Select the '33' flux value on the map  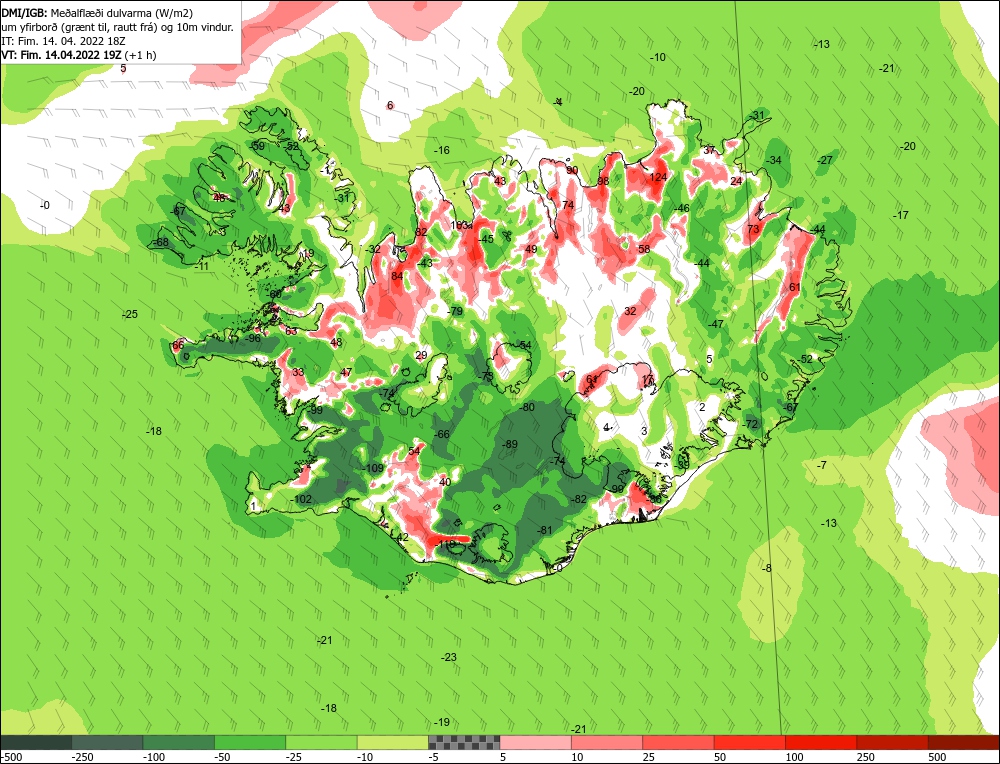pos(298,372)
